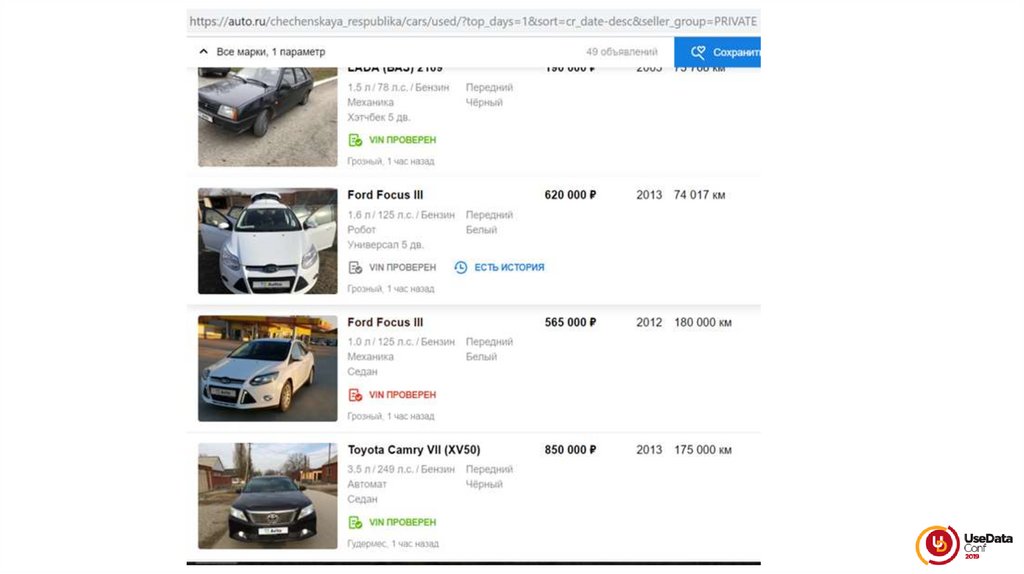
Task: Open the Ford Focus III listing priced 565 000 ₽
Action: (385, 322)
